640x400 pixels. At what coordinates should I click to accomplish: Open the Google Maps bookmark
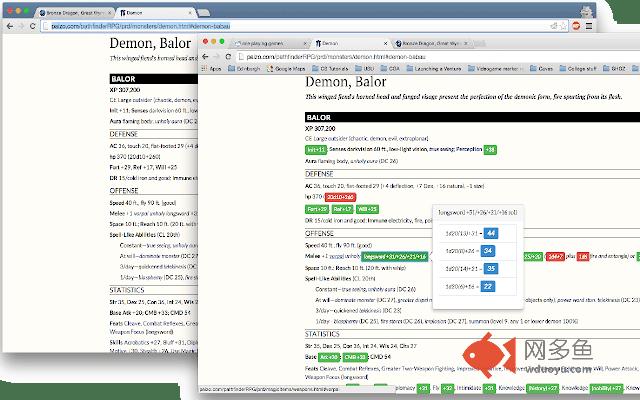coord(286,69)
